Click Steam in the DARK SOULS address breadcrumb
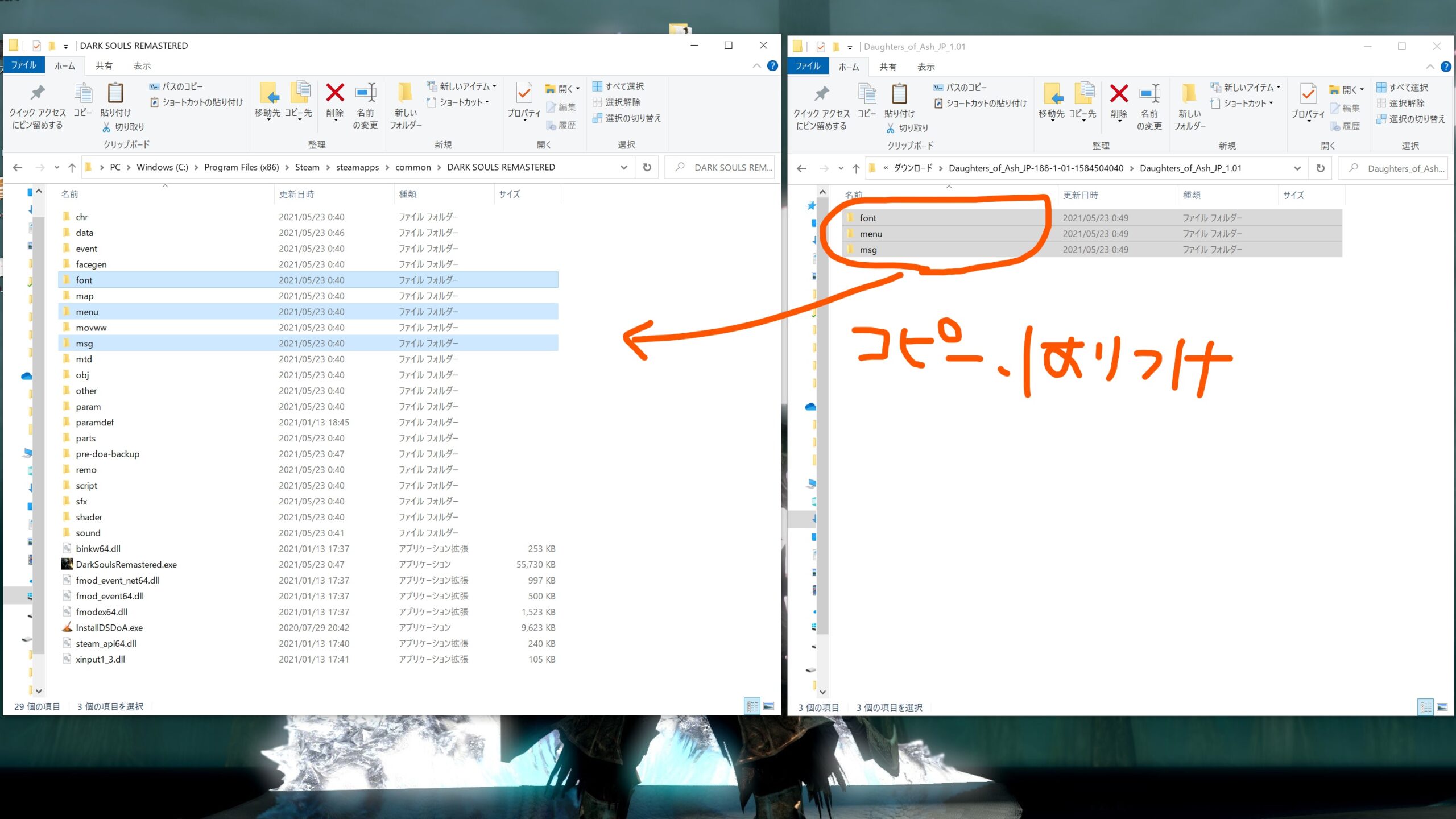This screenshot has width=1456, height=819. (307, 167)
